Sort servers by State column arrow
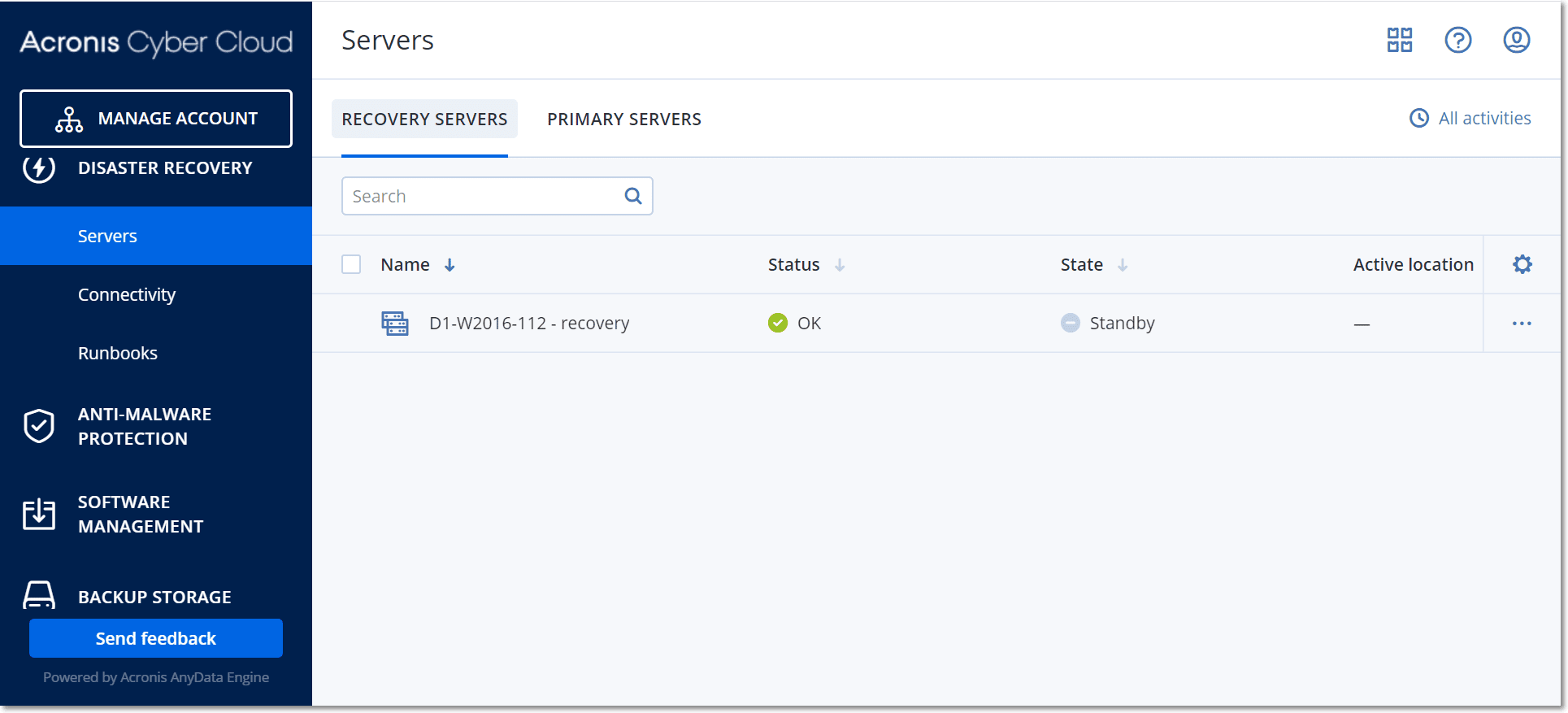1568x713 pixels. 1123,265
